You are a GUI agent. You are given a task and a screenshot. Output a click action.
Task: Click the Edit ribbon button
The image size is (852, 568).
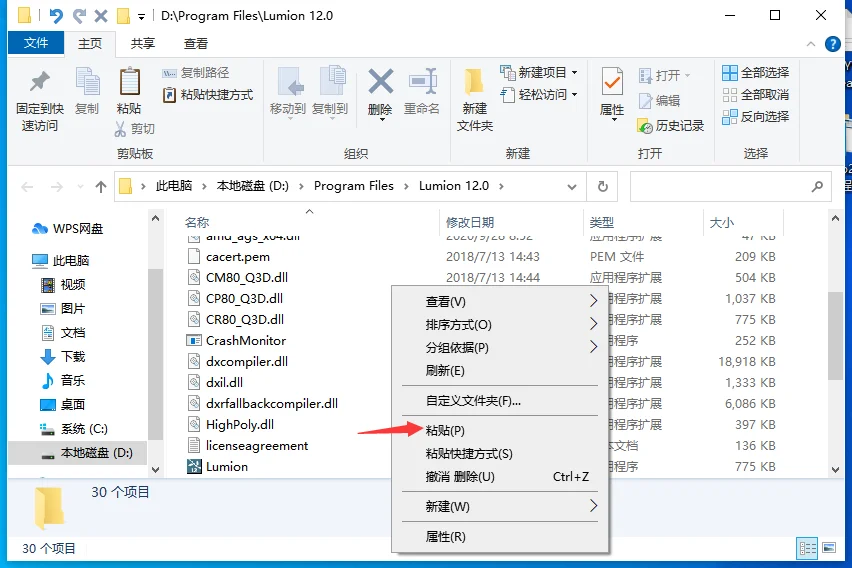point(659,101)
